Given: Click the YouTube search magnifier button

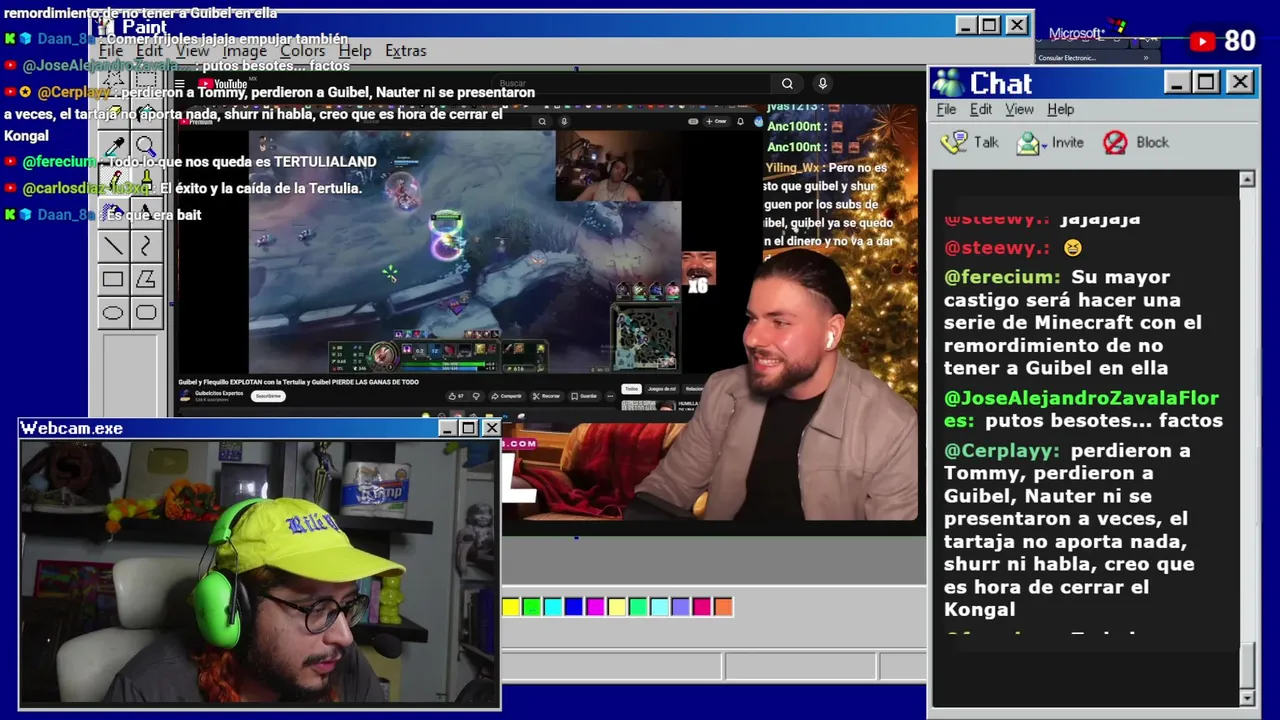Looking at the screenshot, I should (x=787, y=84).
